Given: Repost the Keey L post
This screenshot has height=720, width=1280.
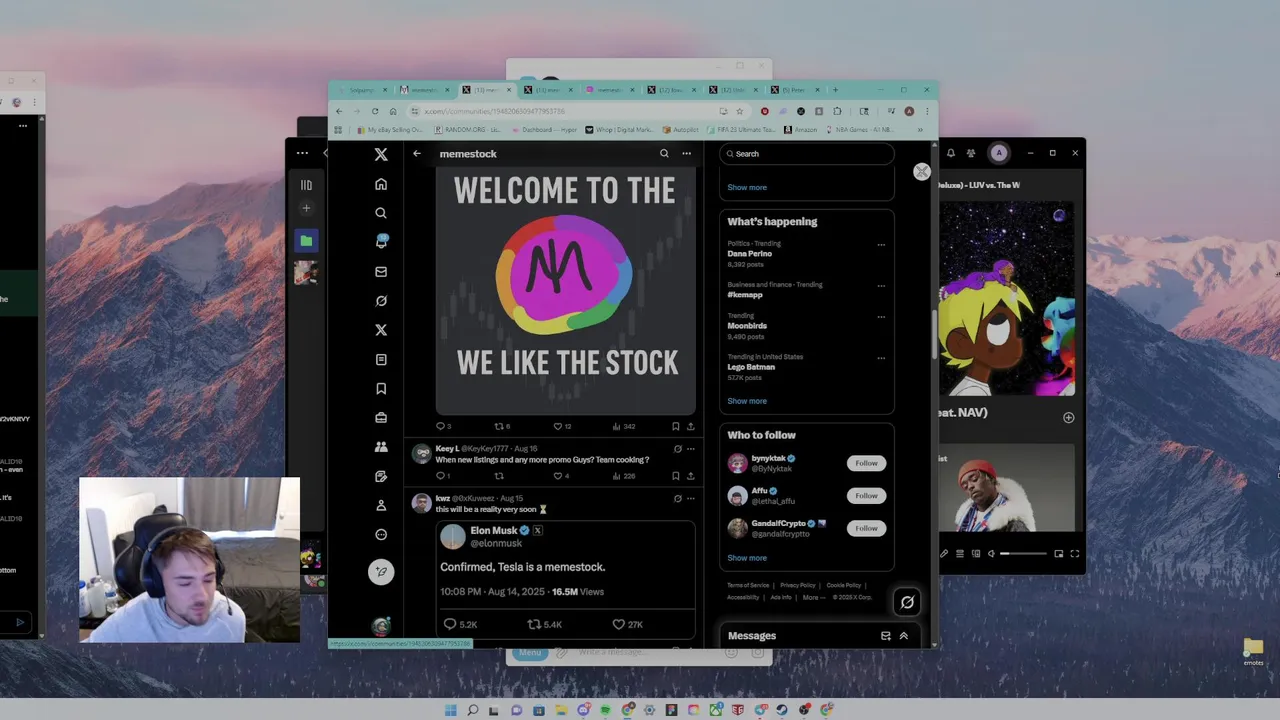Looking at the screenshot, I should coord(499,476).
